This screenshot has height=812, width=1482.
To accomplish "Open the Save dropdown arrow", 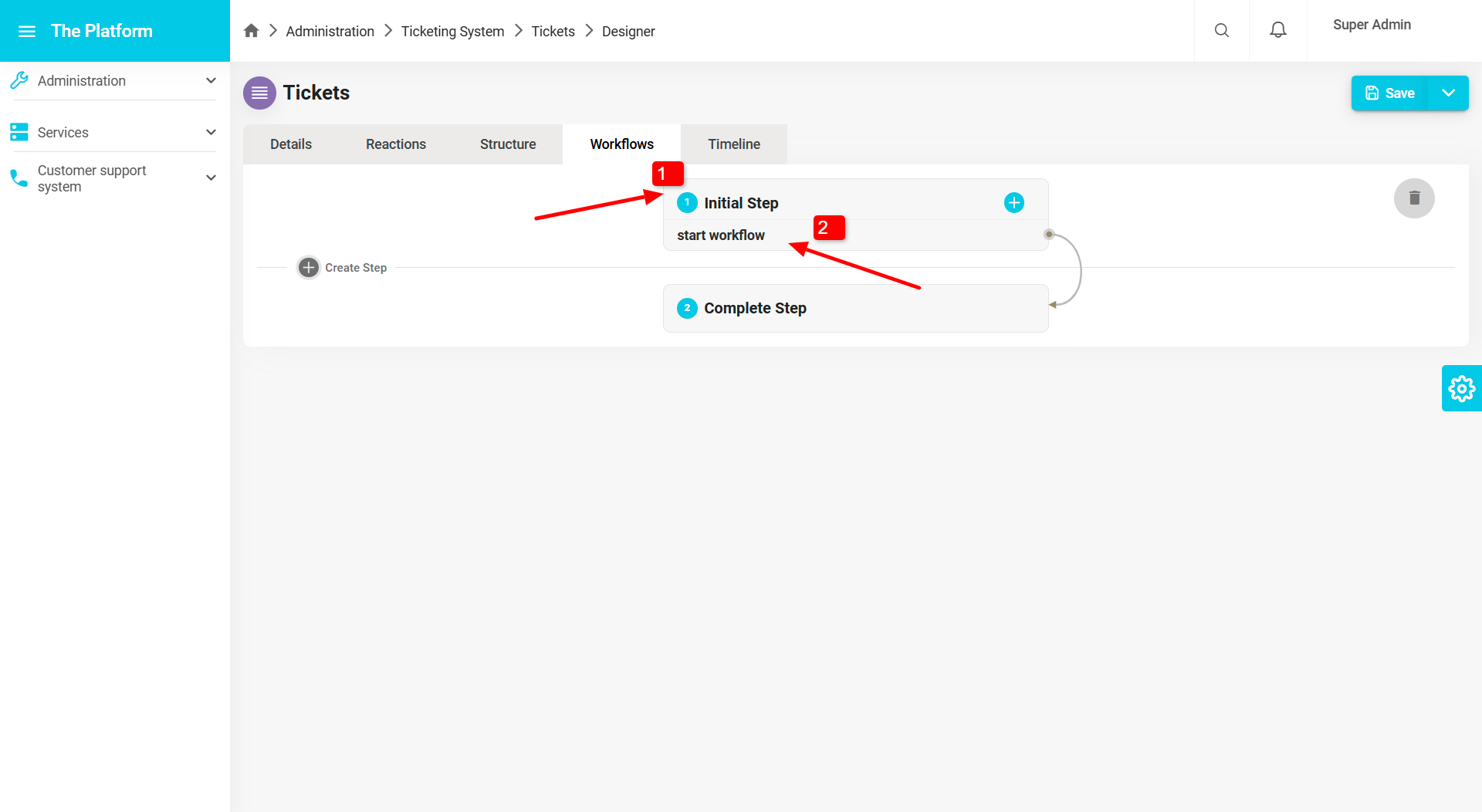I will pos(1449,93).
